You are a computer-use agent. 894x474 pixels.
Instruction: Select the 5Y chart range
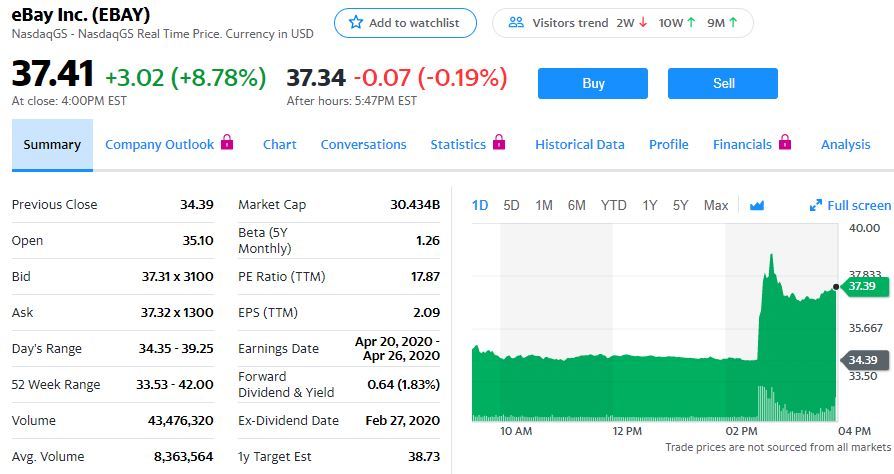coord(681,205)
